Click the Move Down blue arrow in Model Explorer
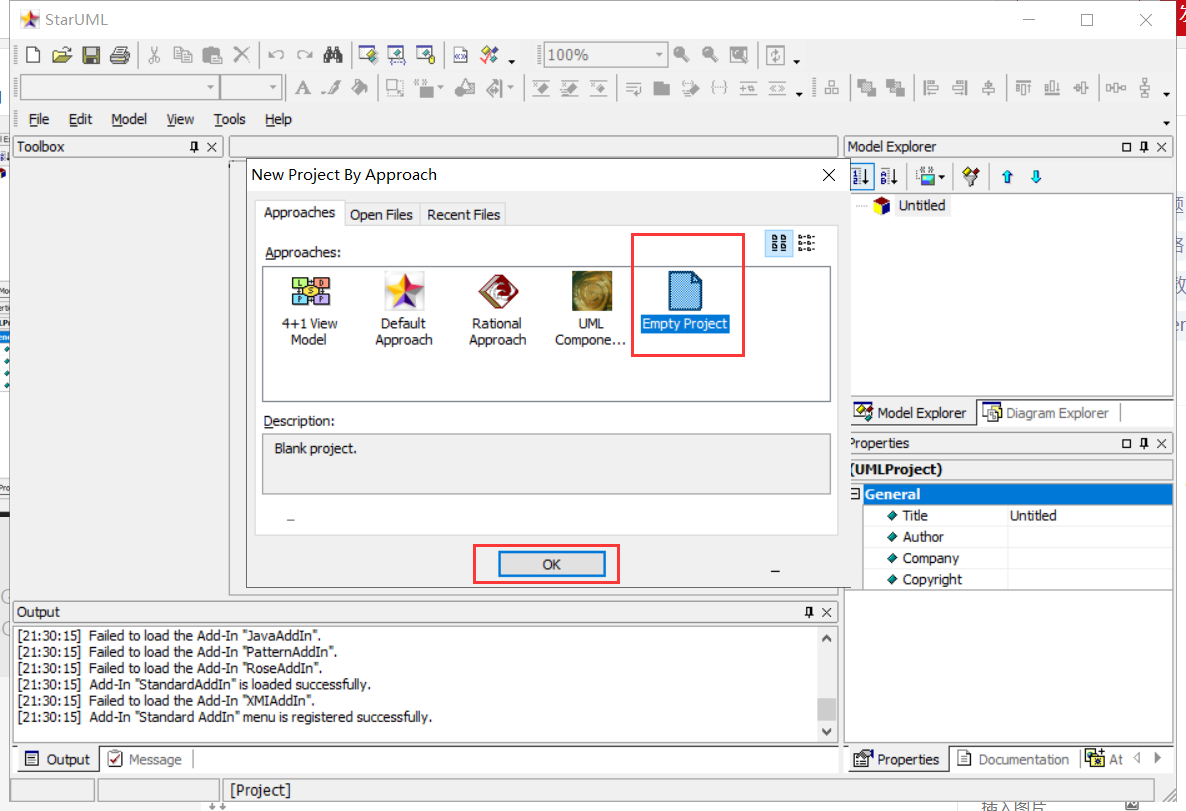1186x811 pixels. tap(1036, 177)
